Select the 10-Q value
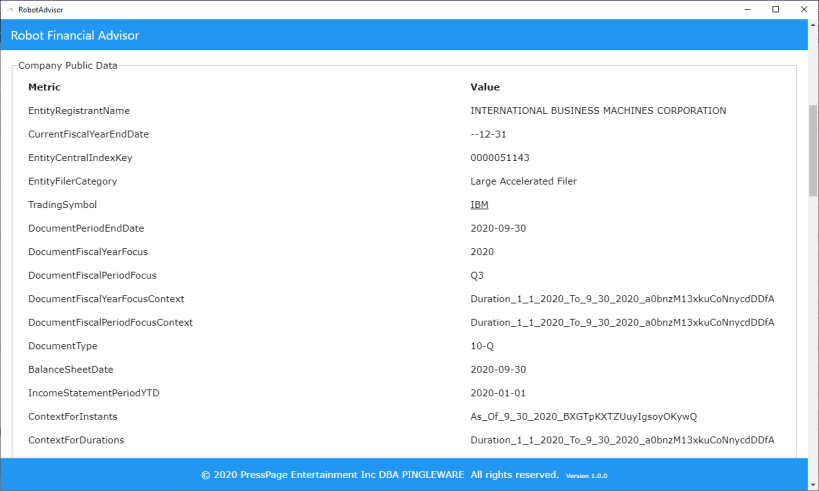Screen dimensions: 819x491 click(482, 346)
